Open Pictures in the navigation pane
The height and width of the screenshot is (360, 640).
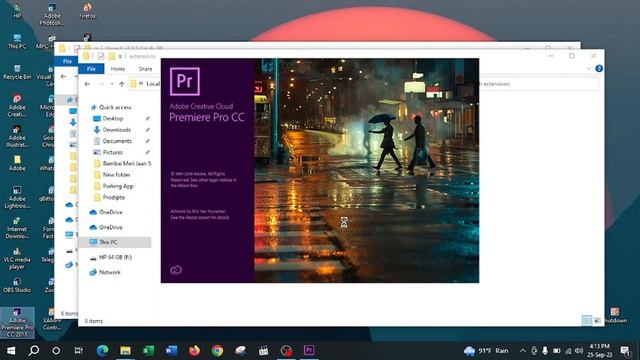click(113, 152)
